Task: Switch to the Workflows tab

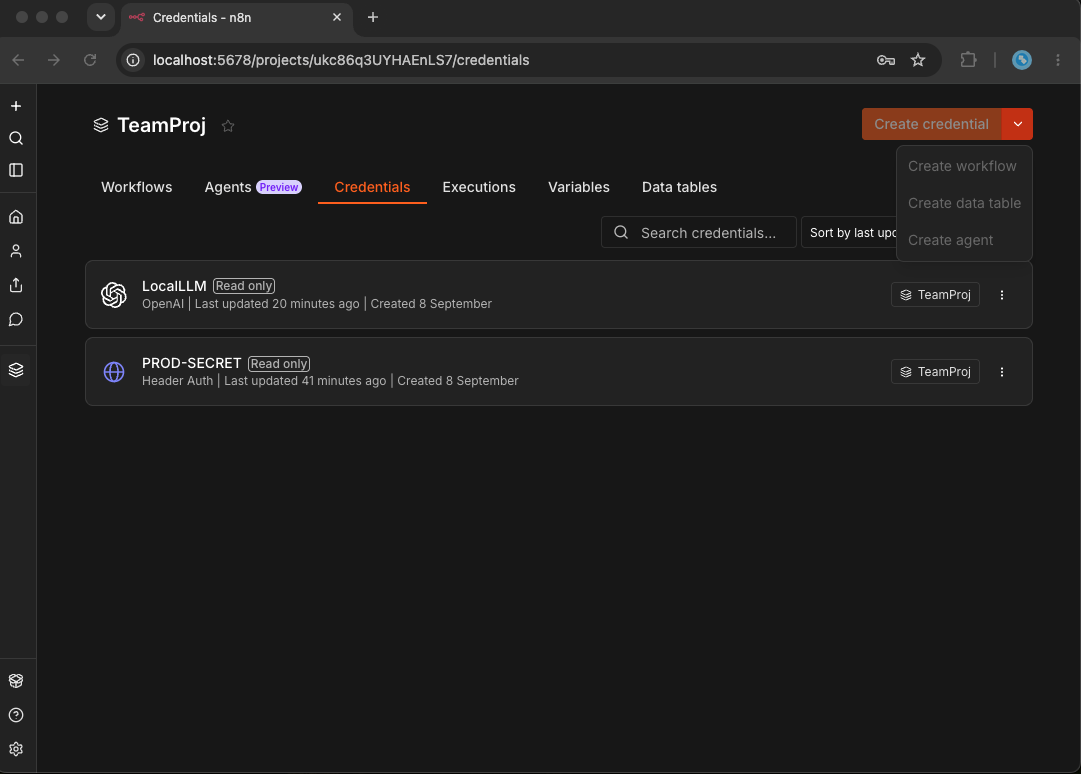Action: click(137, 187)
